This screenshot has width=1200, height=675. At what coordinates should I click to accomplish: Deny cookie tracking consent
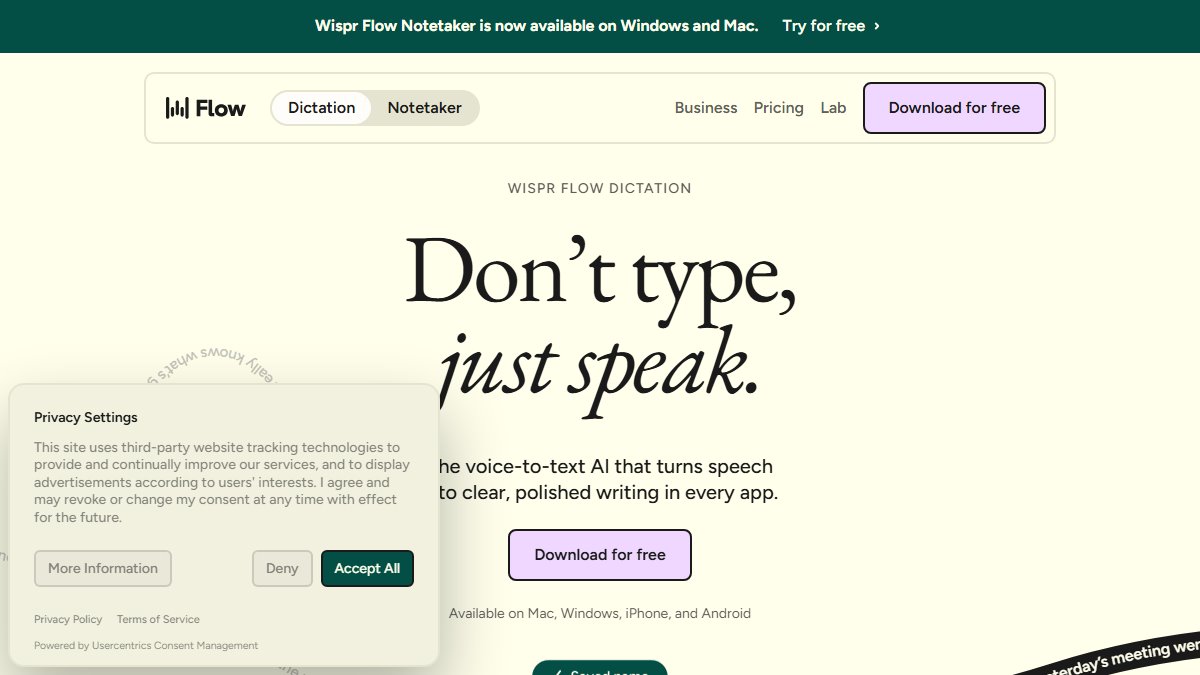pos(282,568)
